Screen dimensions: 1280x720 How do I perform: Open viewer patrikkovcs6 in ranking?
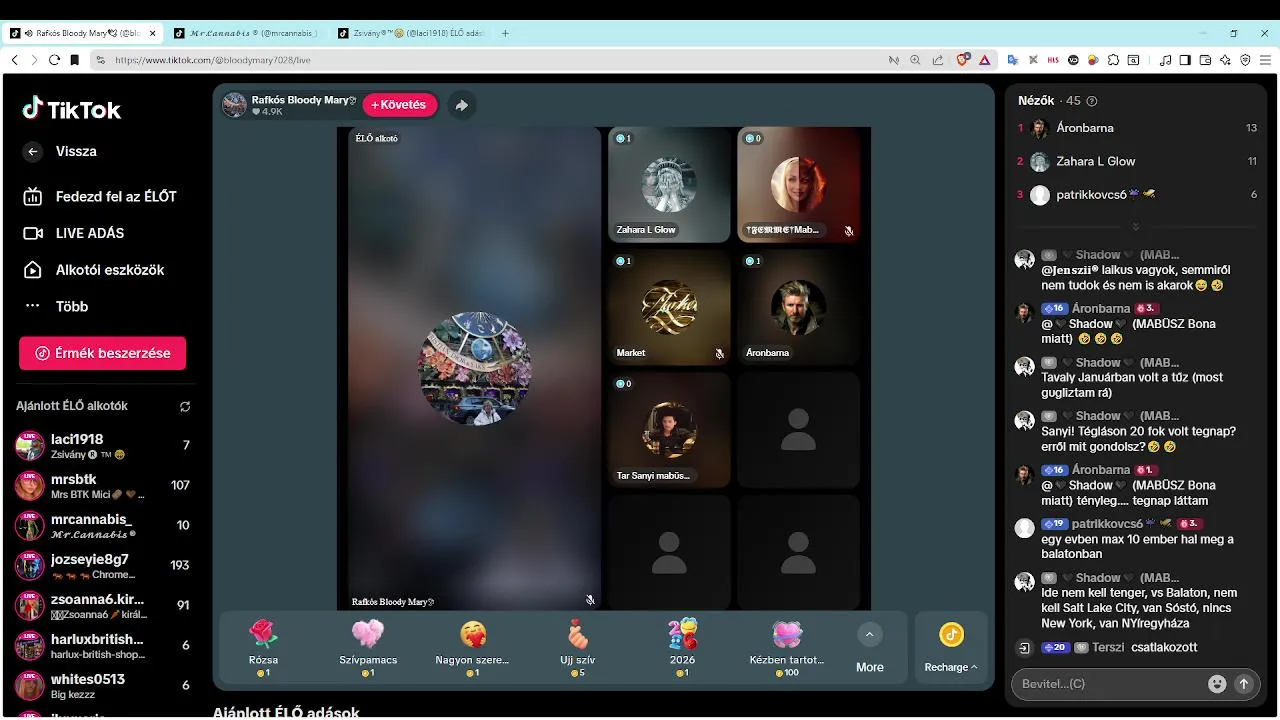pyautogui.click(x=1137, y=195)
